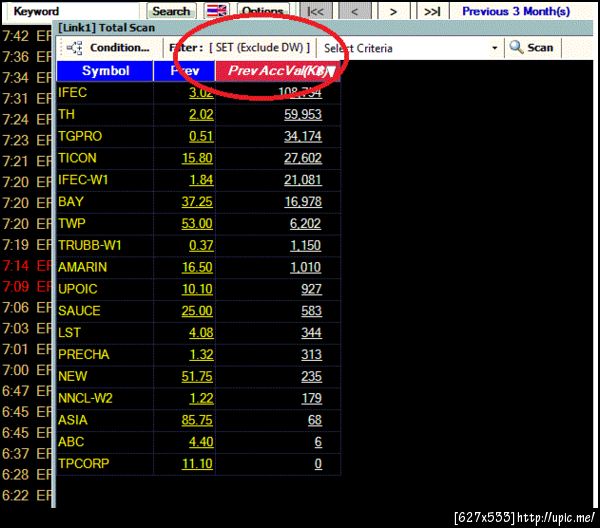Image resolution: width=600 pixels, height=528 pixels.
Task: Open the 6:22 news entry
Action: coord(27,495)
